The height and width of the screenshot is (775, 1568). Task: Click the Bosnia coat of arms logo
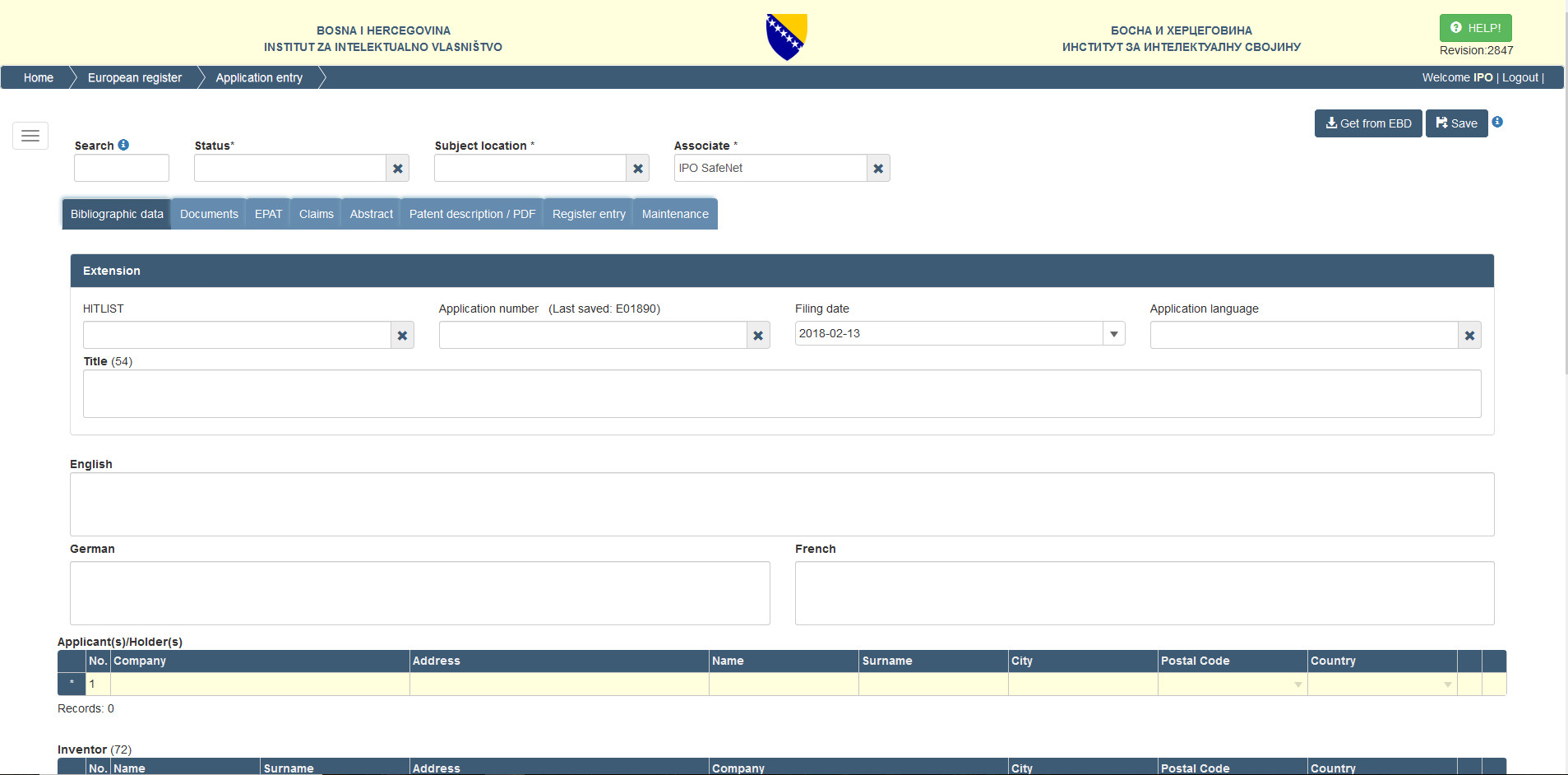[x=787, y=37]
